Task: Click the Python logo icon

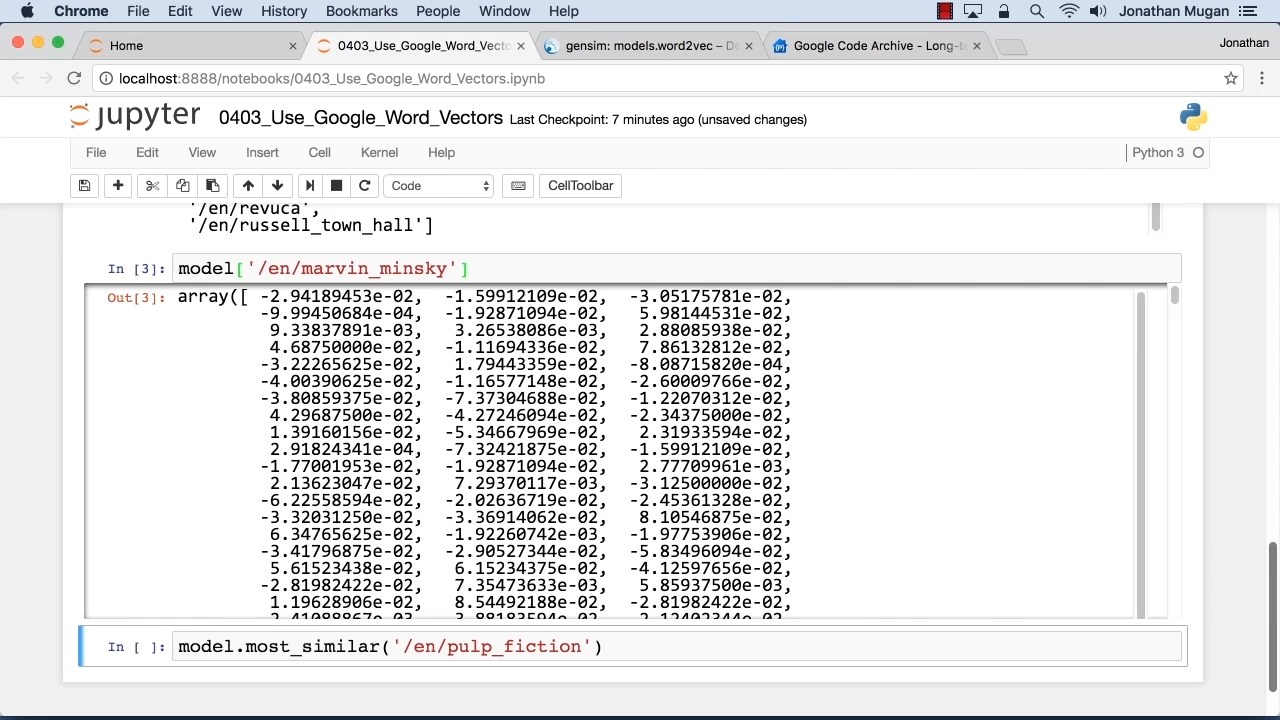Action: [1193, 117]
